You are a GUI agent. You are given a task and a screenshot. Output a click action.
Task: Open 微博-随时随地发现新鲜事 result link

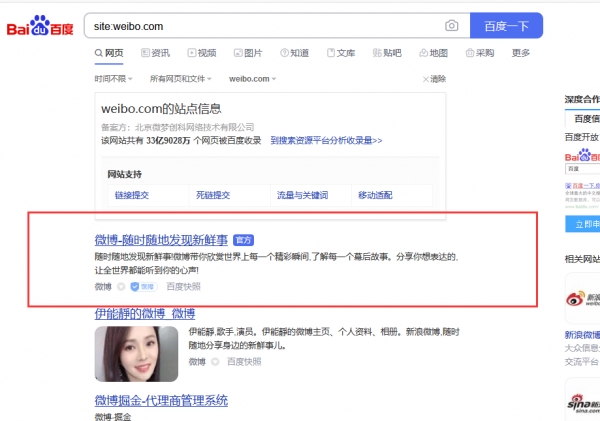pyautogui.click(x=161, y=240)
